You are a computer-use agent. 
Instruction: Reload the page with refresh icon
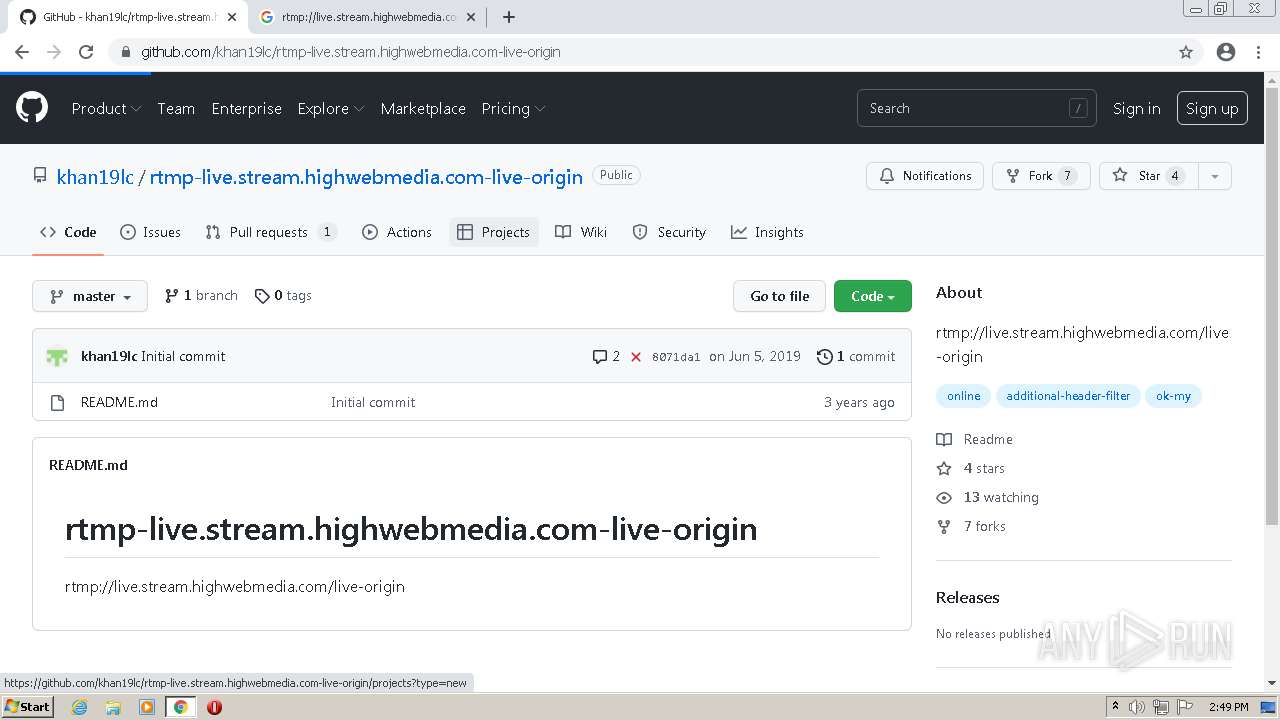(x=86, y=52)
